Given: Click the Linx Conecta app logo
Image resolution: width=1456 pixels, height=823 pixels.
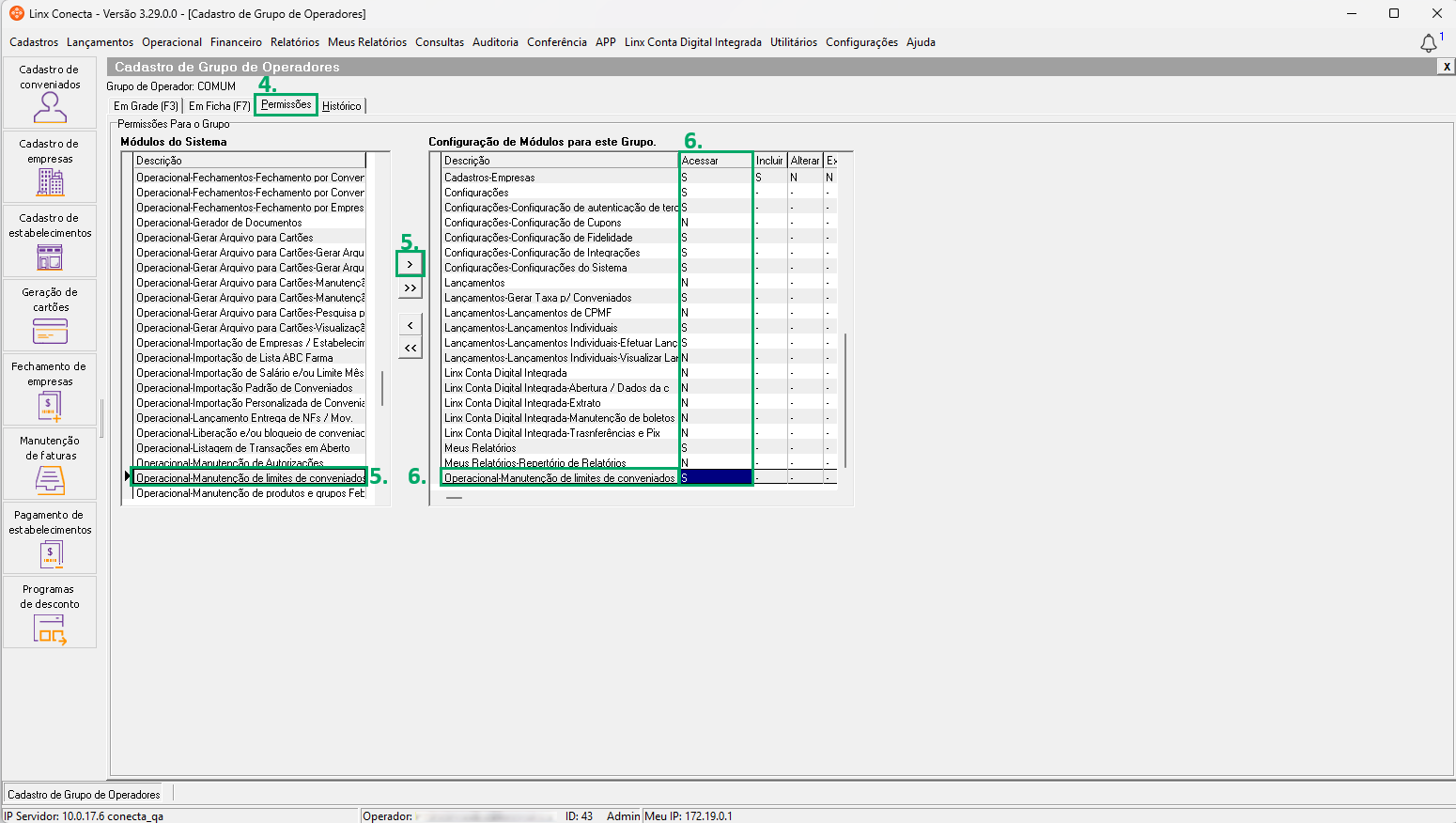Looking at the screenshot, I should pos(17,13).
